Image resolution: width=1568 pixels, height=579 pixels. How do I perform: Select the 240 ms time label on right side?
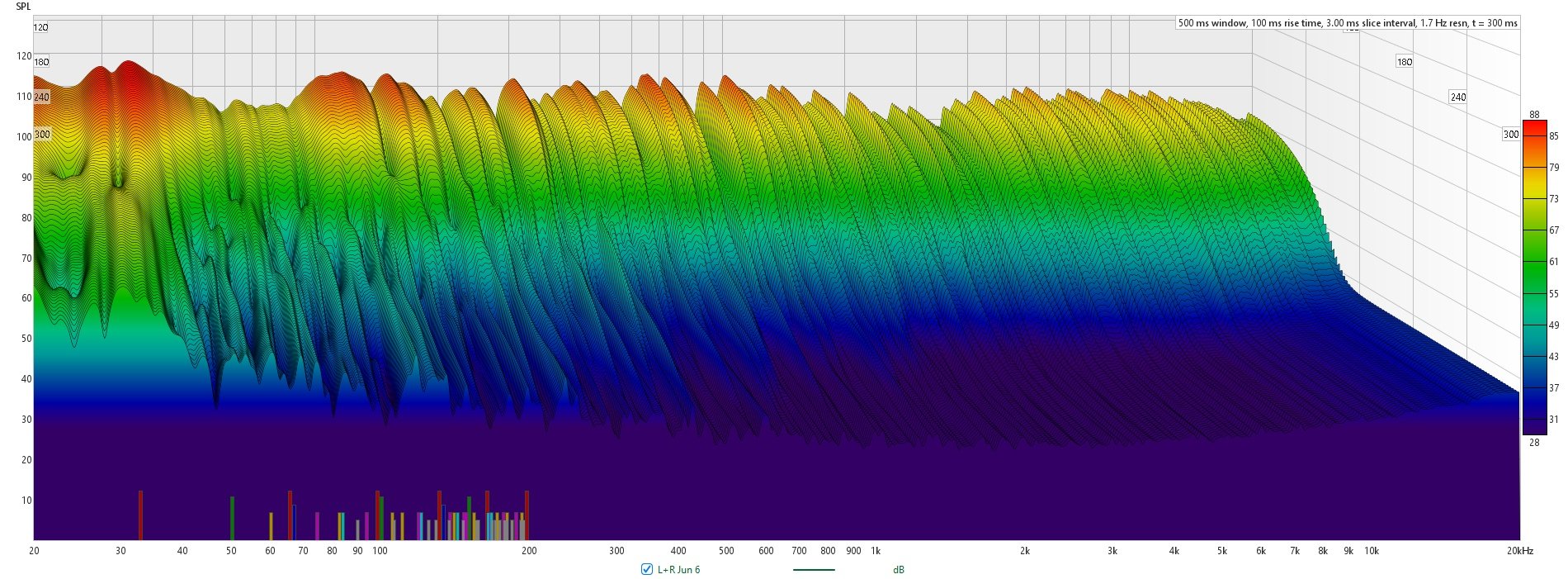tap(1458, 97)
